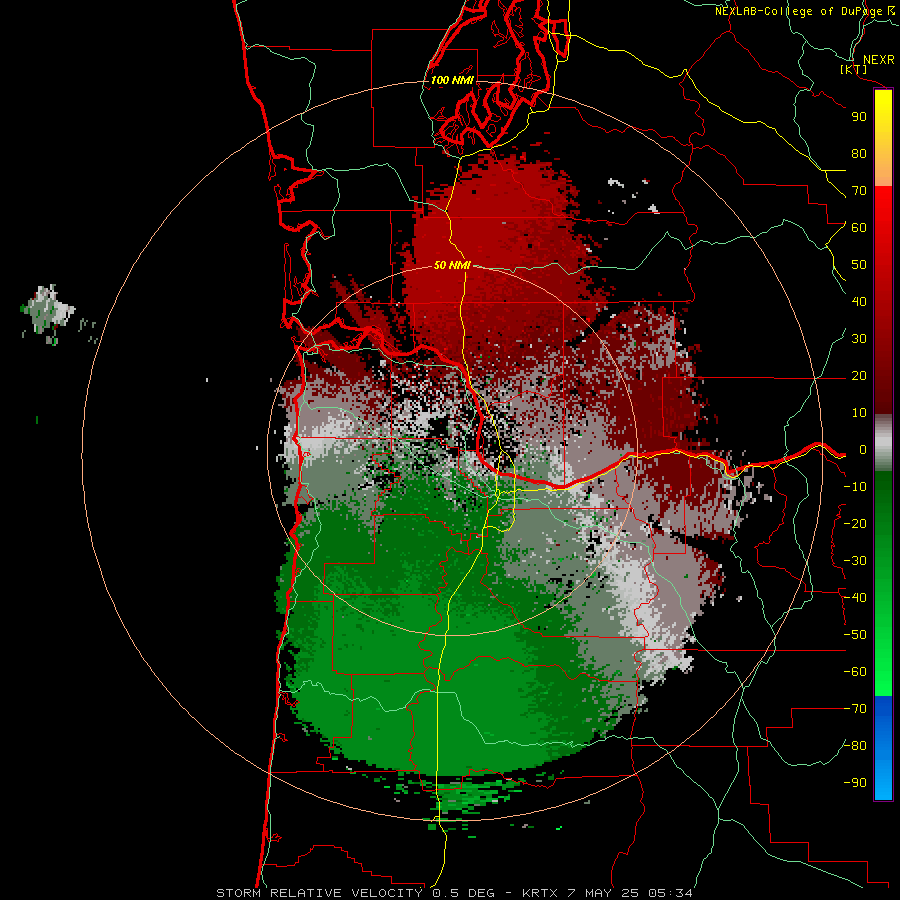Screen dimensions: 900x900
Task: Click the -80 value on the velocity scale
Action: (855, 746)
